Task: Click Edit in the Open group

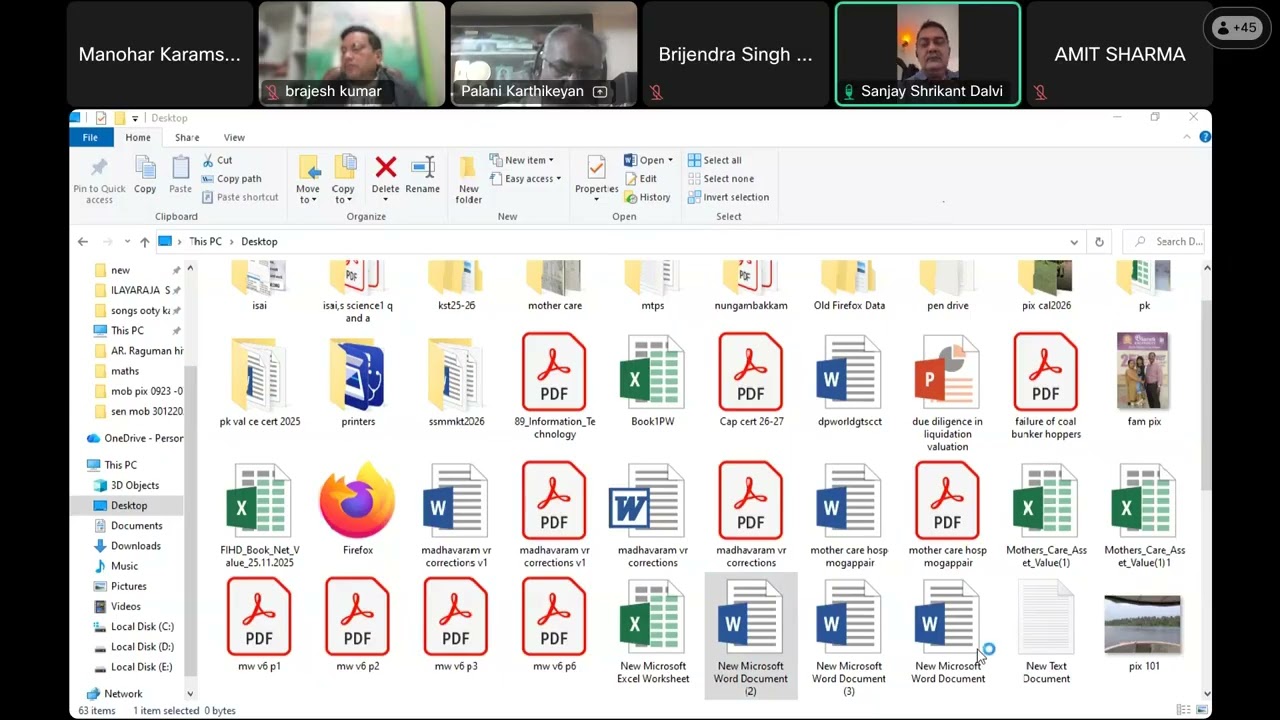Action: (640, 179)
